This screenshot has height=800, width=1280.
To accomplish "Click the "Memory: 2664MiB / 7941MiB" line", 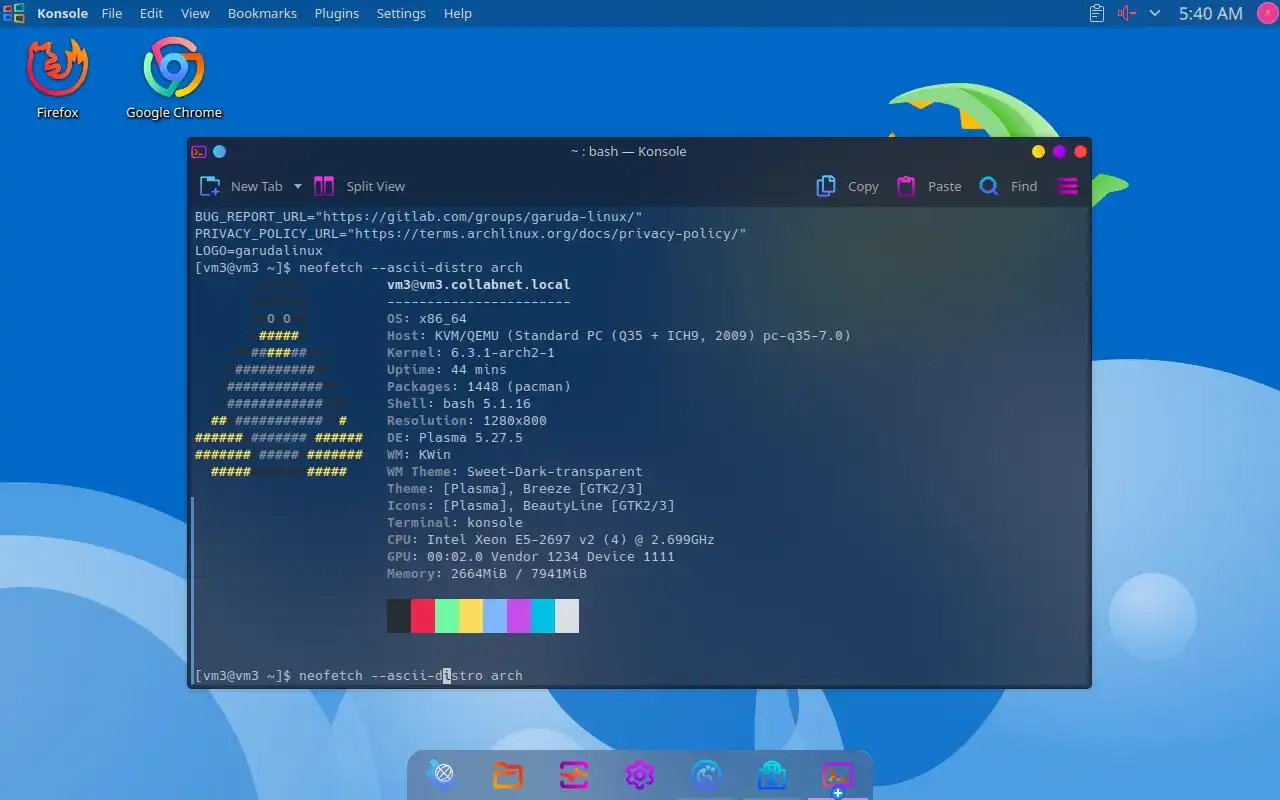I will pyautogui.click(x=487, y=573).
